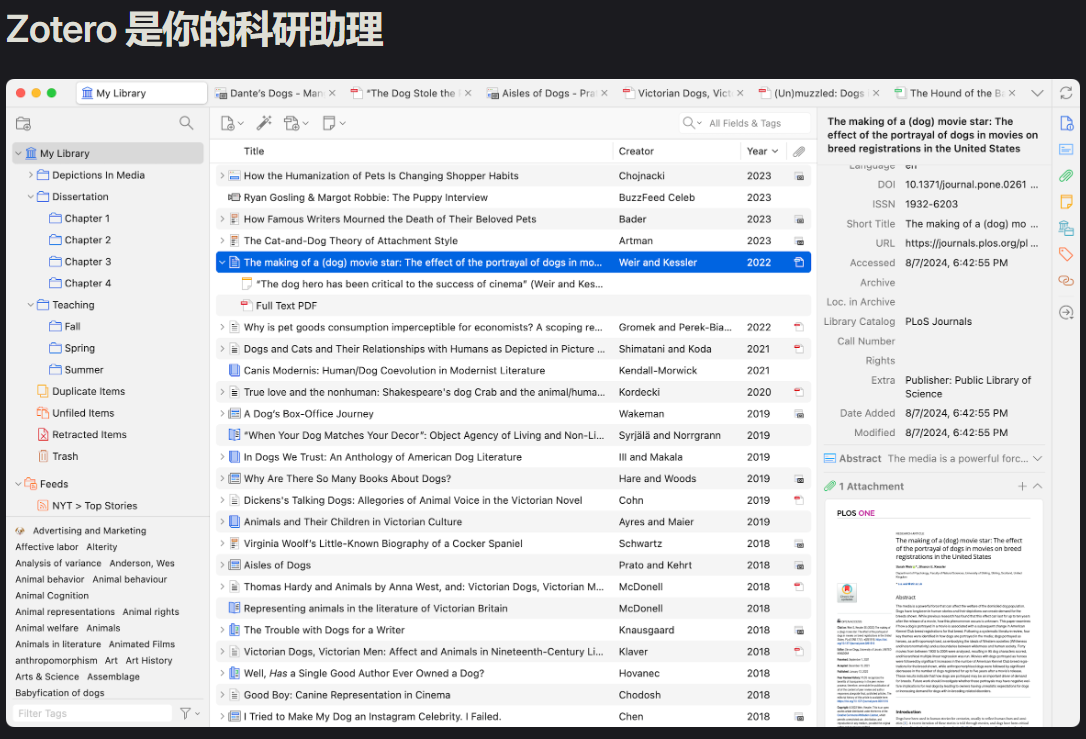The width and height of the screenshot is (1086, 739).
Task: Click snapshot icon of Chojnacki row
Action: (799, 176)
